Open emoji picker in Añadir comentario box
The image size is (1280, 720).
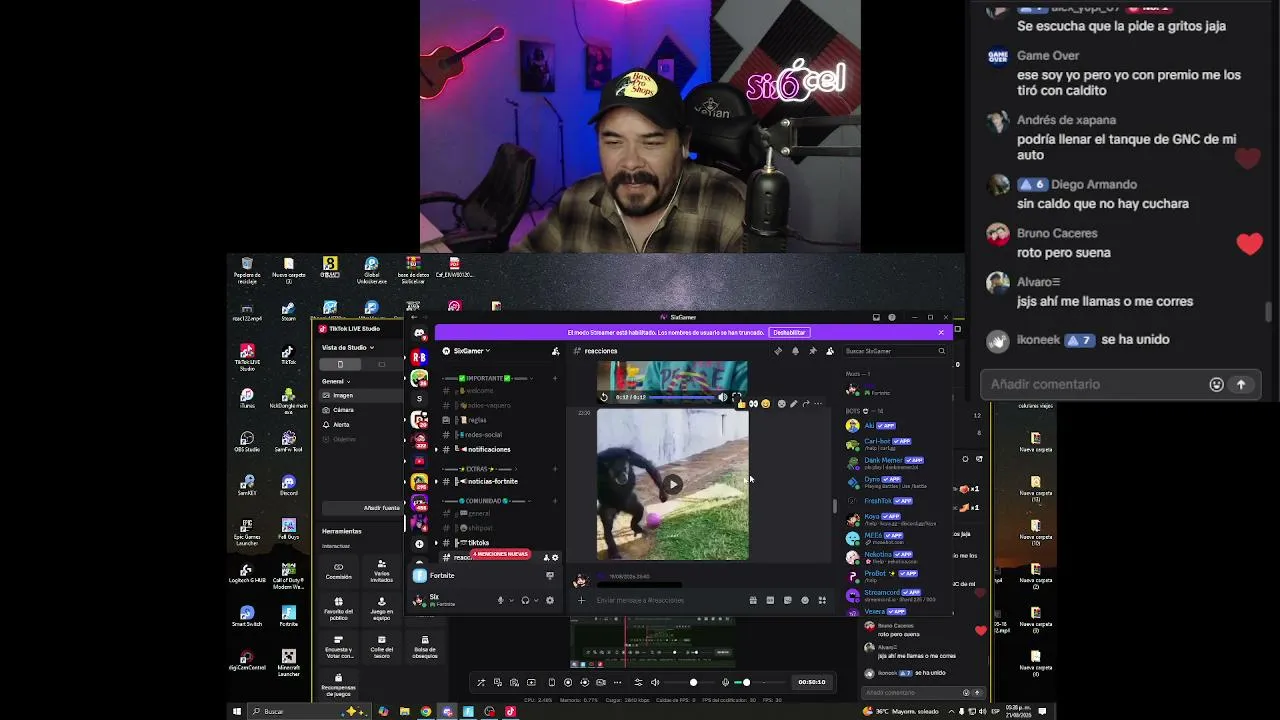coord(1216,384)
